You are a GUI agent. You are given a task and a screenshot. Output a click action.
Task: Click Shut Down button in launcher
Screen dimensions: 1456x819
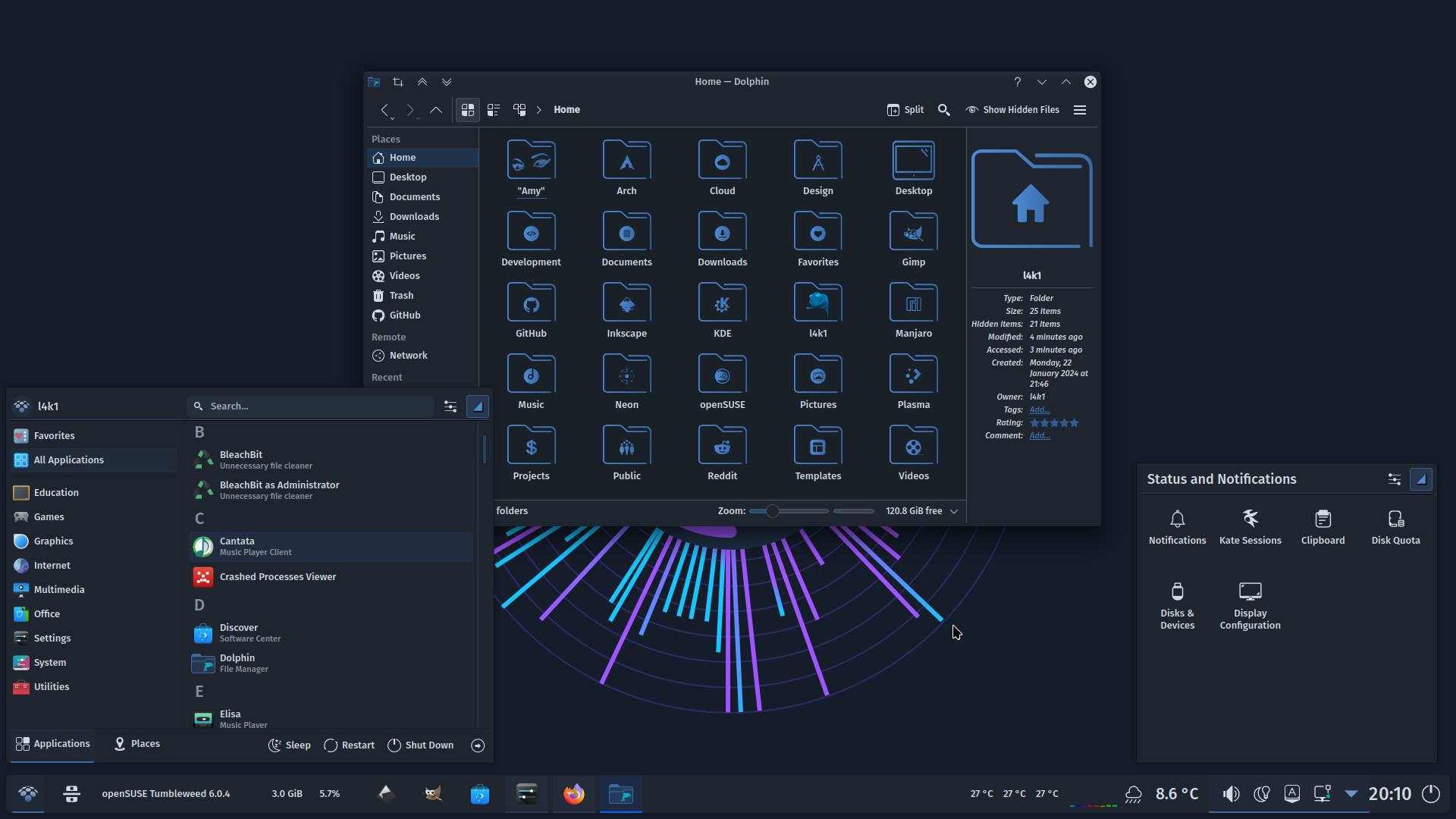pos(420,745)
